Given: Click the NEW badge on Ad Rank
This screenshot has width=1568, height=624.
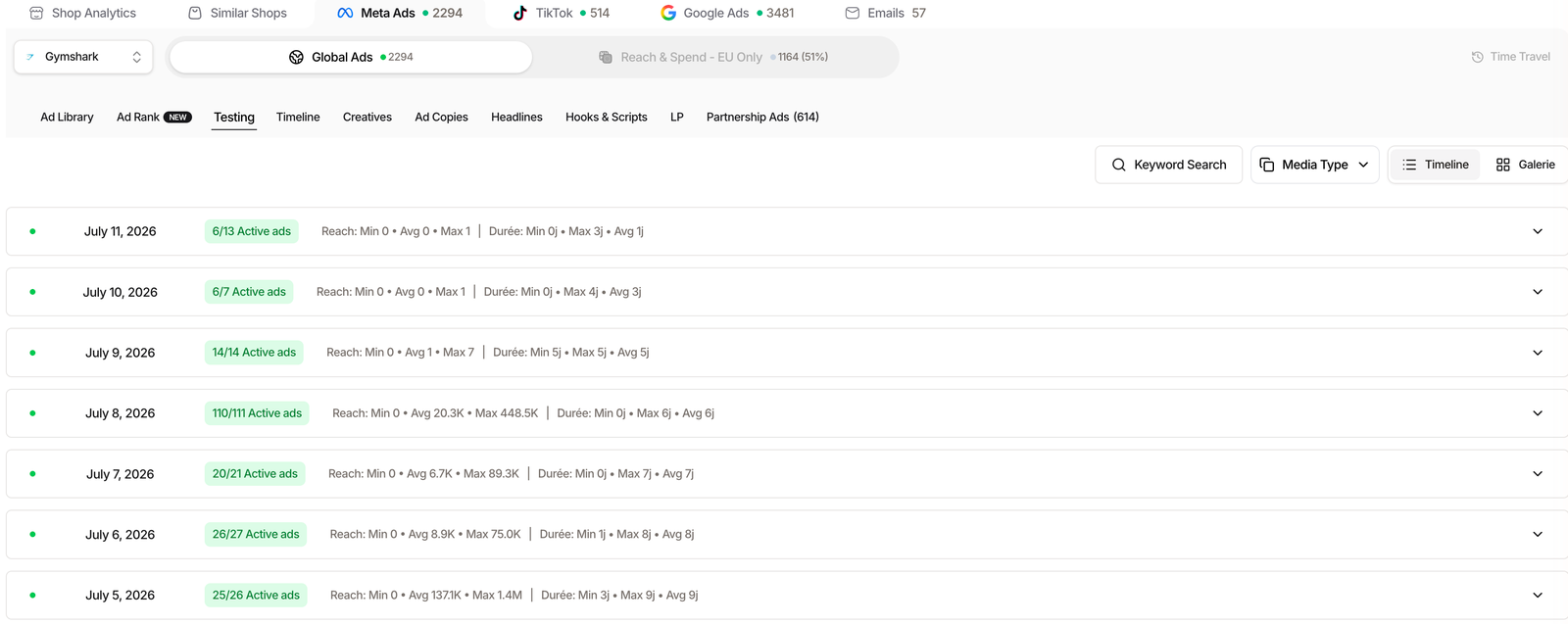Looking at the screenshot, I should pos(177,117).
